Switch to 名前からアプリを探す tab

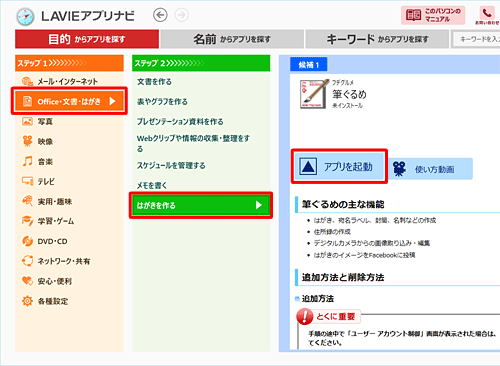point(232,39)
